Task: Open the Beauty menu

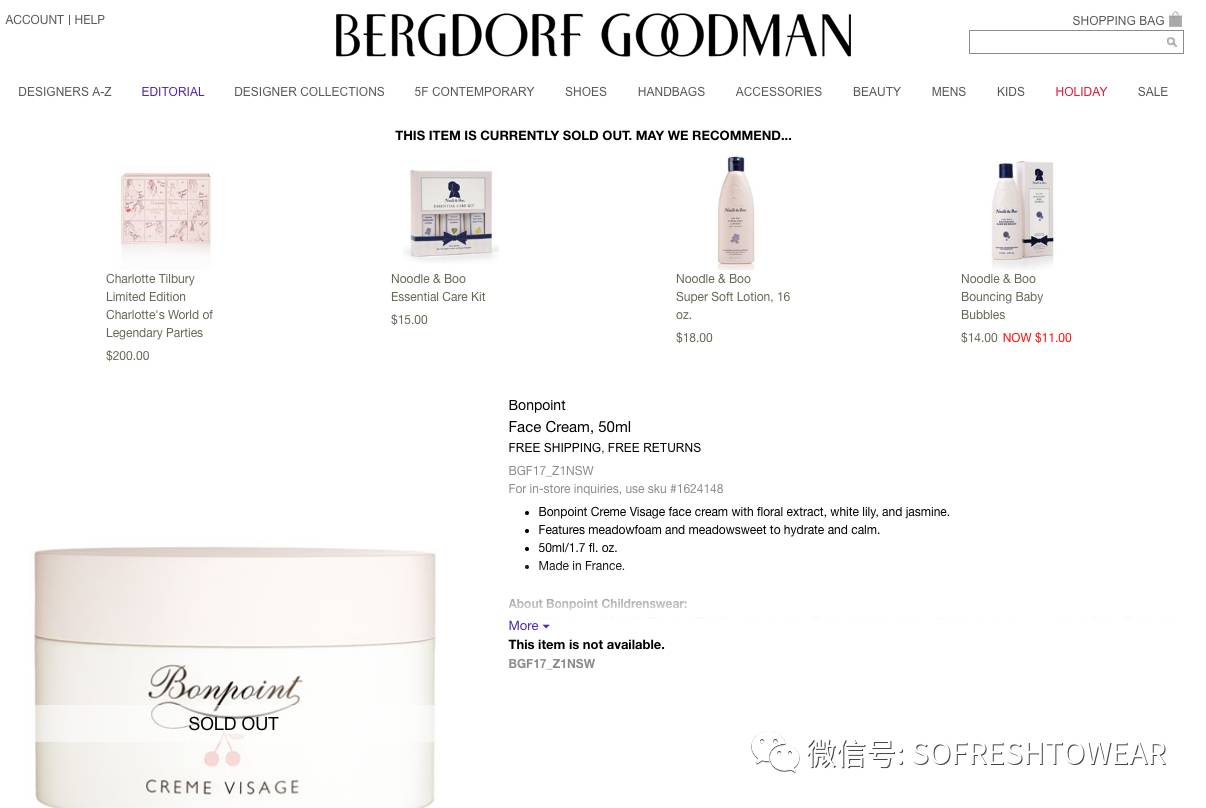Action: pos(876,92)
